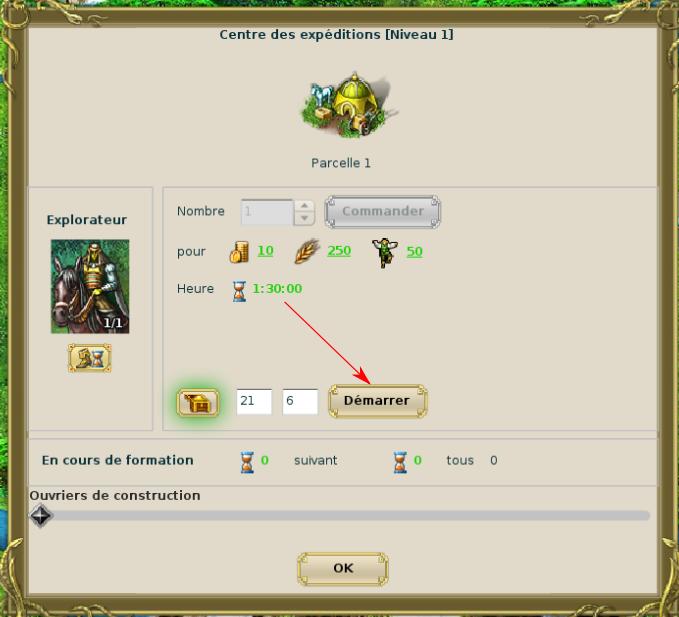Viewport: 679px width, 617px height.
Task: Open the glowing treasure chest icon
Action: pos(198,403)
